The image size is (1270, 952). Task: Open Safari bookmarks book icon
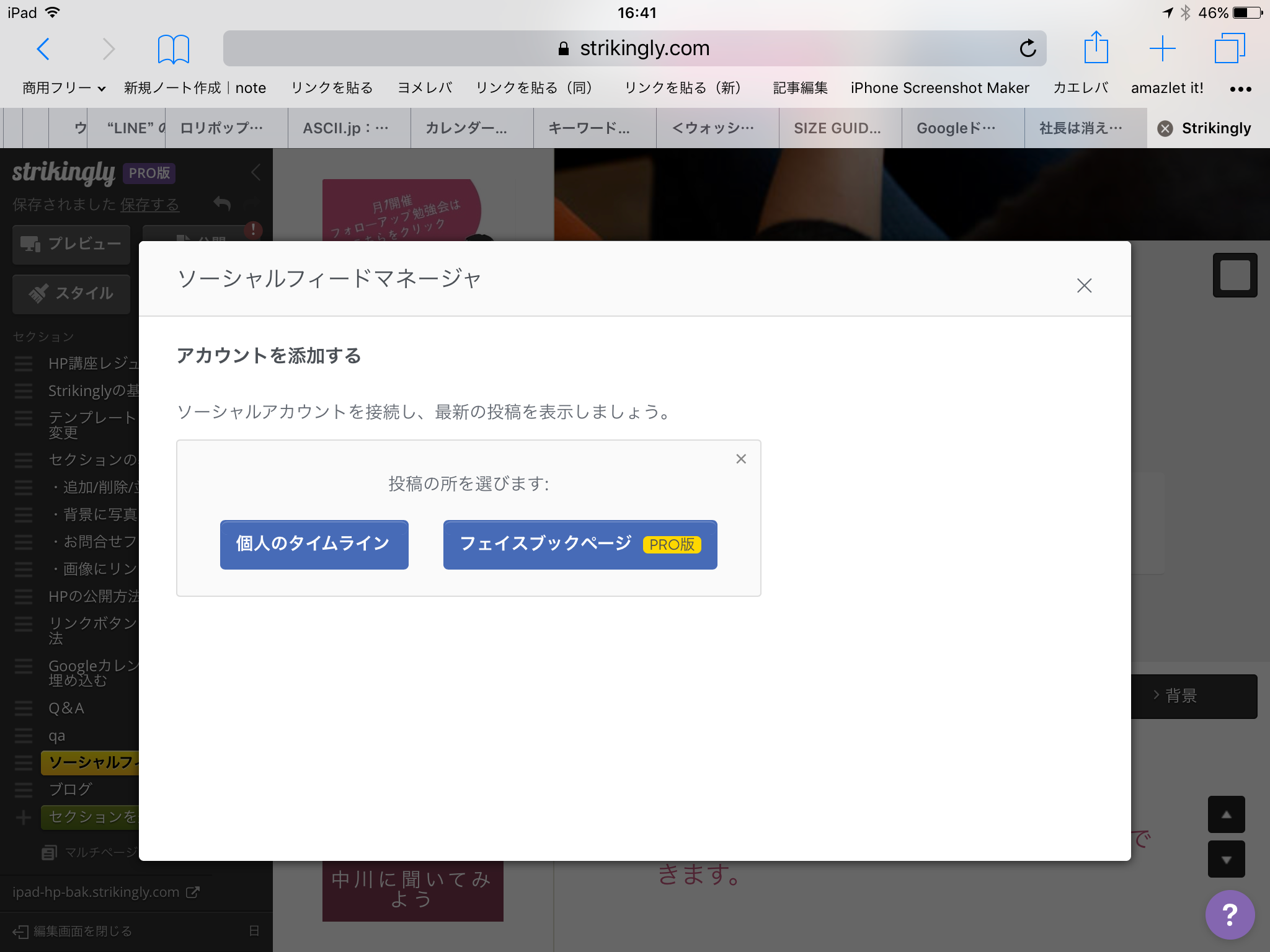click(x=173, y=48)
